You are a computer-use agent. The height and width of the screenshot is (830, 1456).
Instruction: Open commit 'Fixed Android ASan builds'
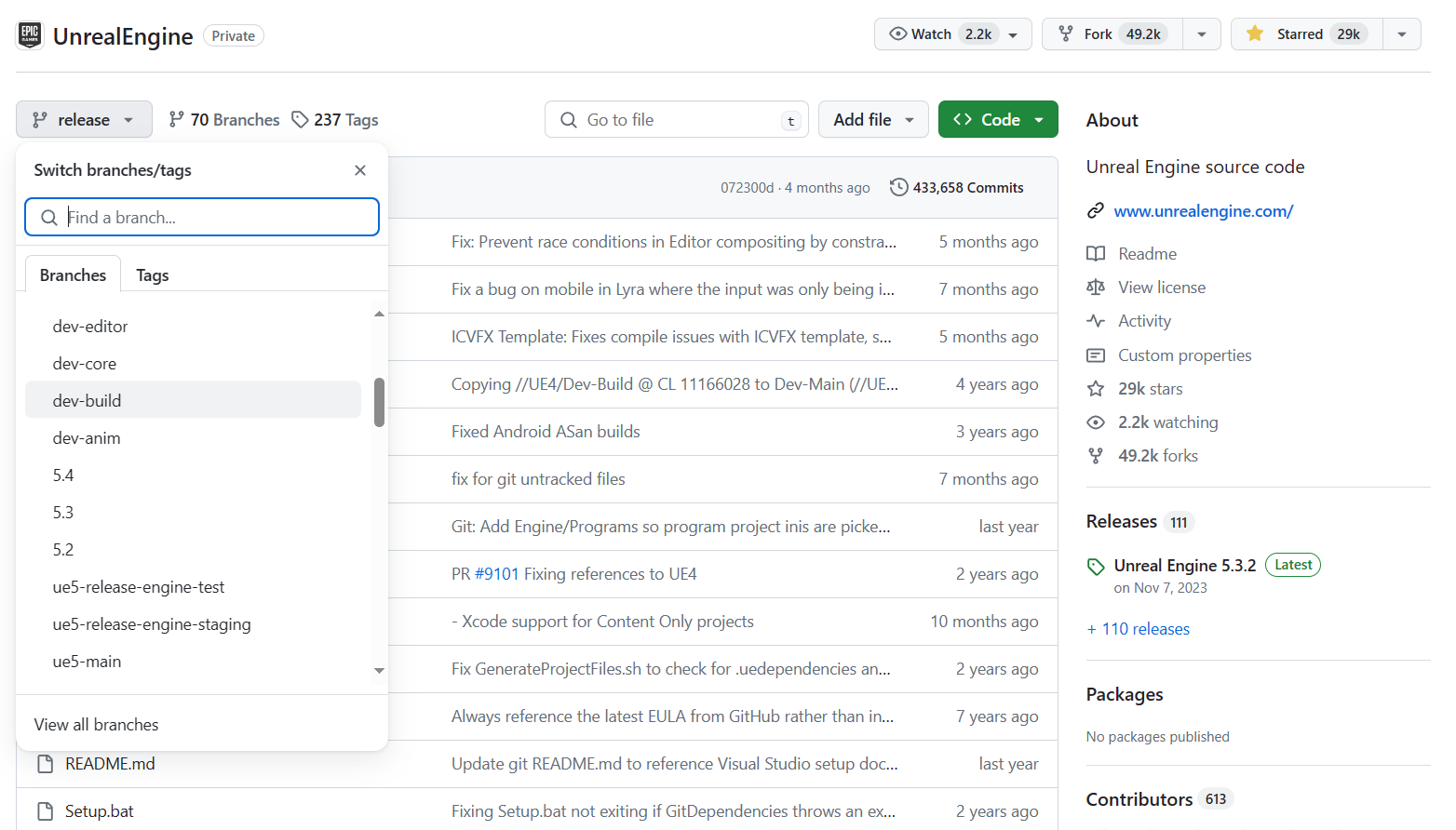546,432
